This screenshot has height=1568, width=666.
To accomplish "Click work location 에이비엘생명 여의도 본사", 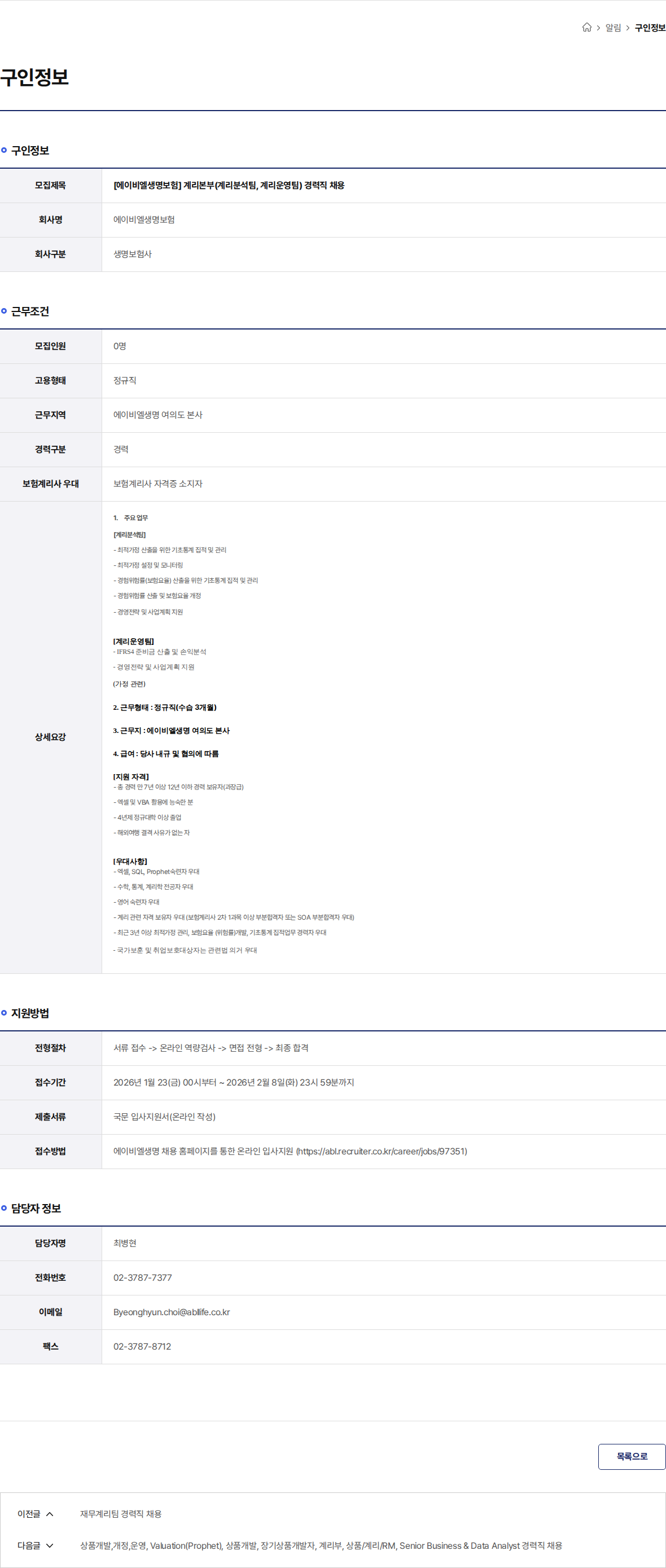I will coord(157,415).
